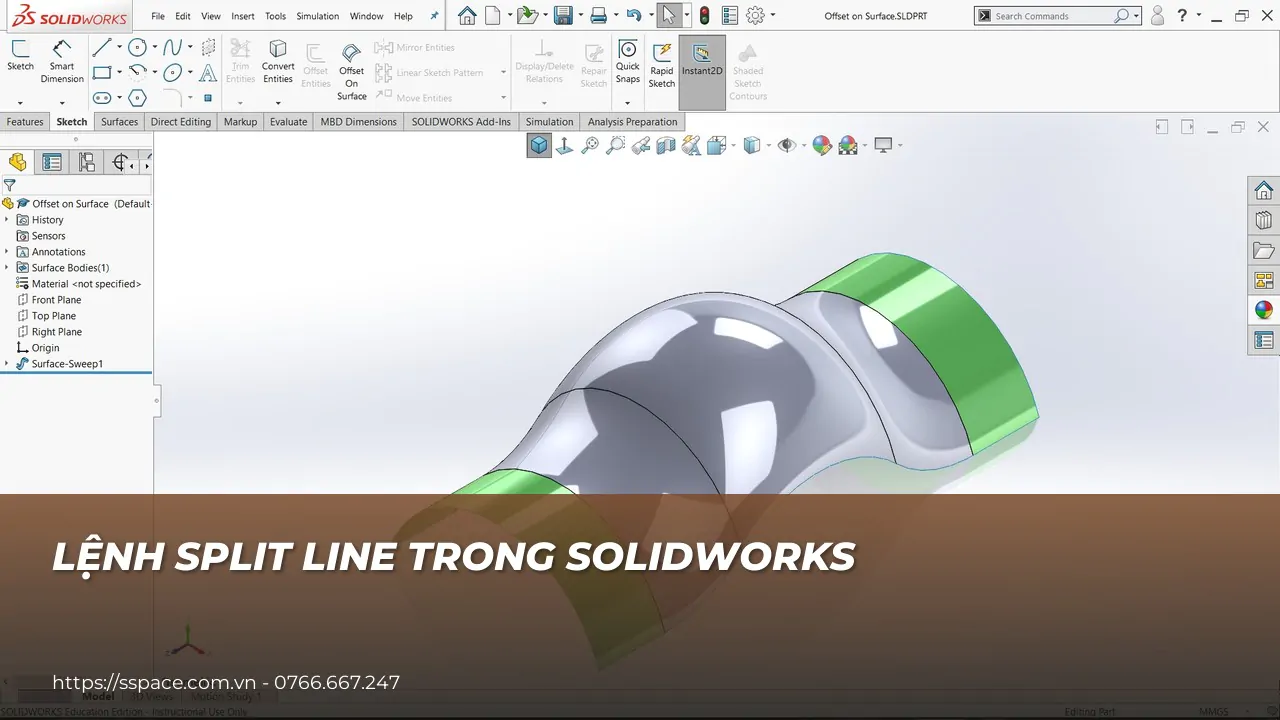Image resolution: width=1280 pixels, height=720 pixels.
Task: Expand the Surface-Sweep1 feature node
Action: pos(7,364)
